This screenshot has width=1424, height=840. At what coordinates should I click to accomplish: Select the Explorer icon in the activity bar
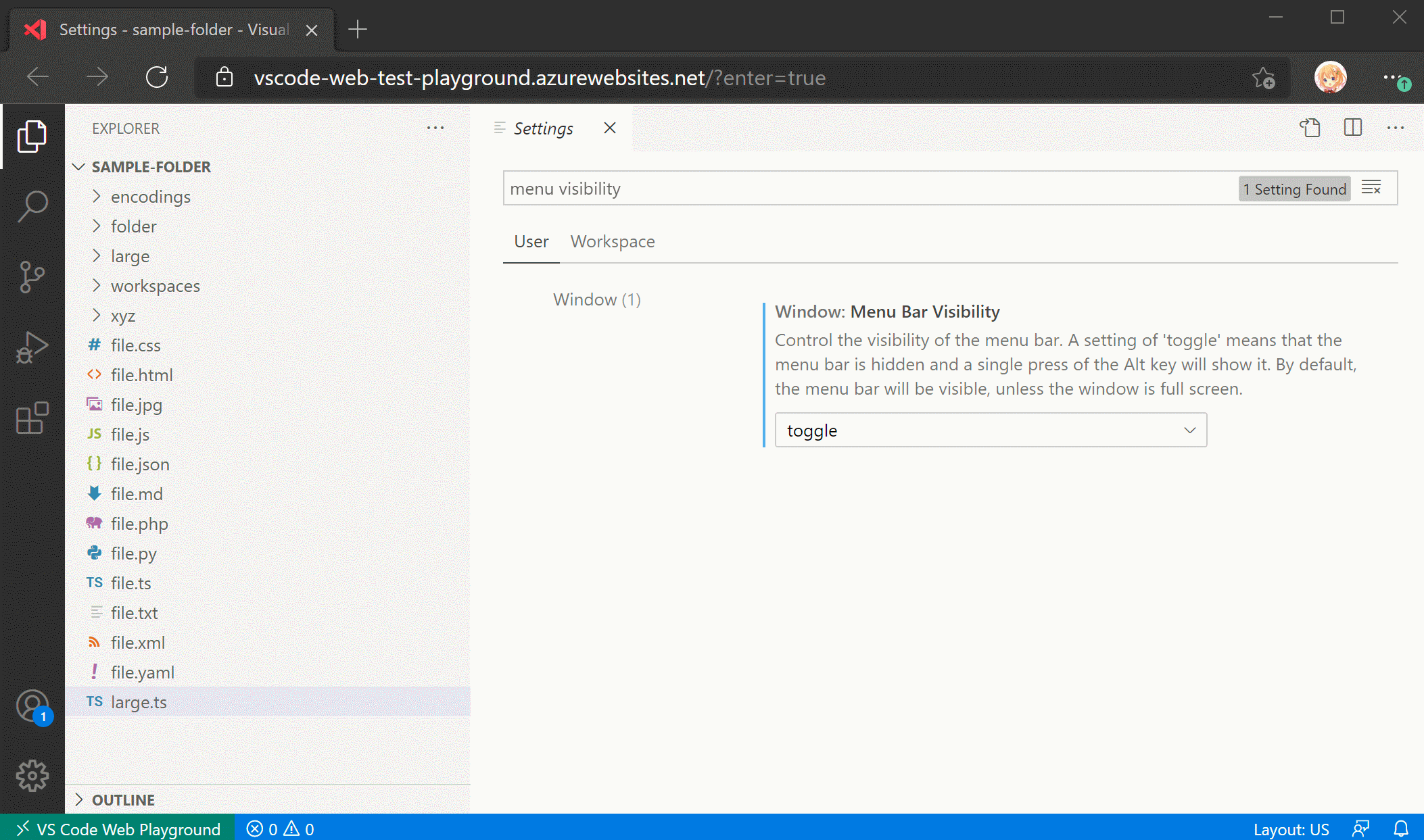click(32, 135)
